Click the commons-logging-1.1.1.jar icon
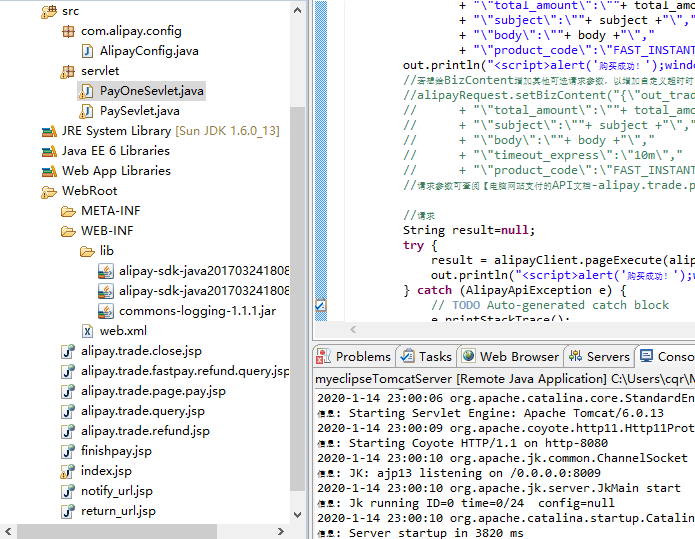The width and height of the screenshot is (695, 539). pyautogui.click(x=105, y=311)
